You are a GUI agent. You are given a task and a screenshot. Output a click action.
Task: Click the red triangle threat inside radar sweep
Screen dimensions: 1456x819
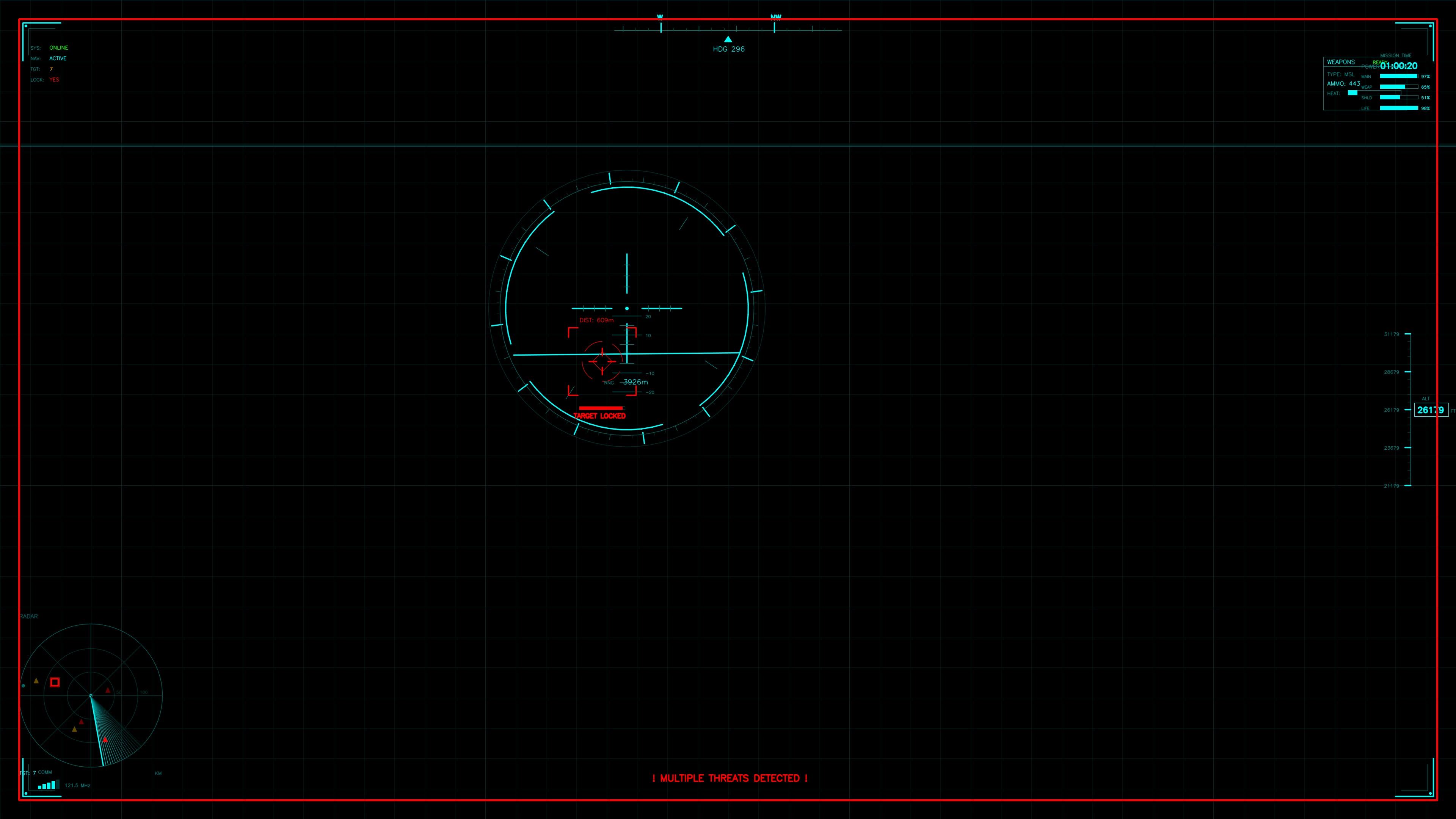(x=105, y=741)
